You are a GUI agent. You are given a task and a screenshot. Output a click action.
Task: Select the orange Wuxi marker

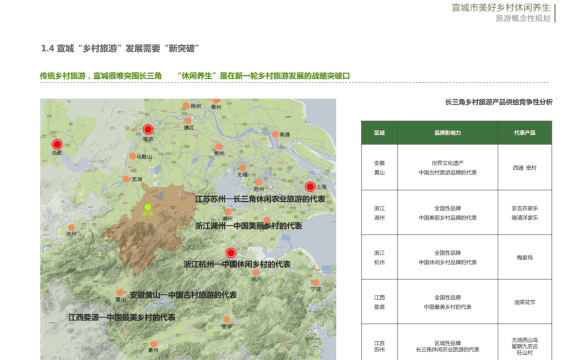coord(242,168)
